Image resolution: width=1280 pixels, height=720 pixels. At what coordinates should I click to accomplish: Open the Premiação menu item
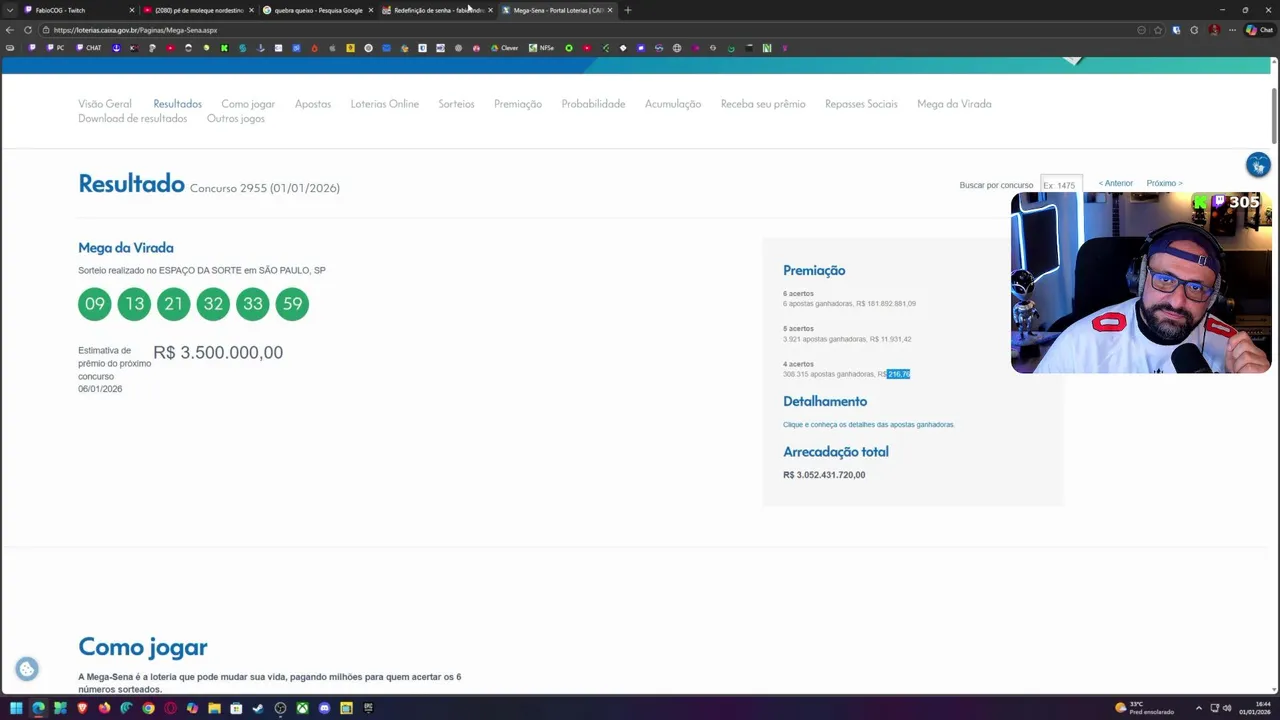pos(518,104)
